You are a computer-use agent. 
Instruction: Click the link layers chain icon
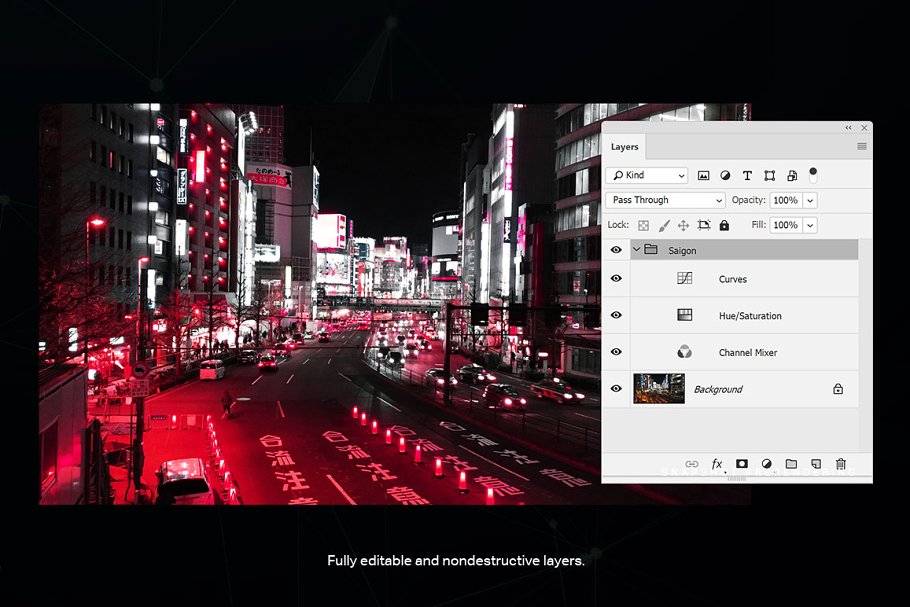coord(693,463)
